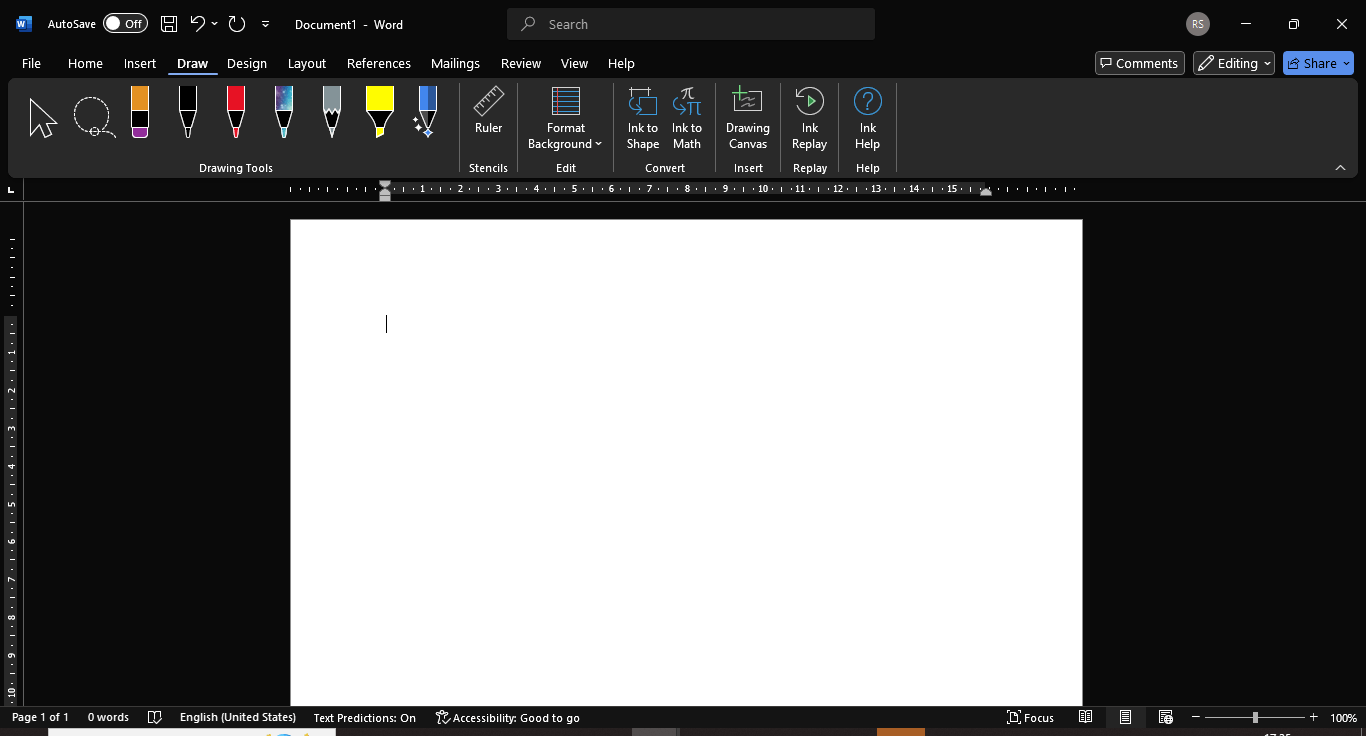This screenshot has width=1366, height=736.
Task: Insert a Drawing Canvas
Action: coord(748,118)
